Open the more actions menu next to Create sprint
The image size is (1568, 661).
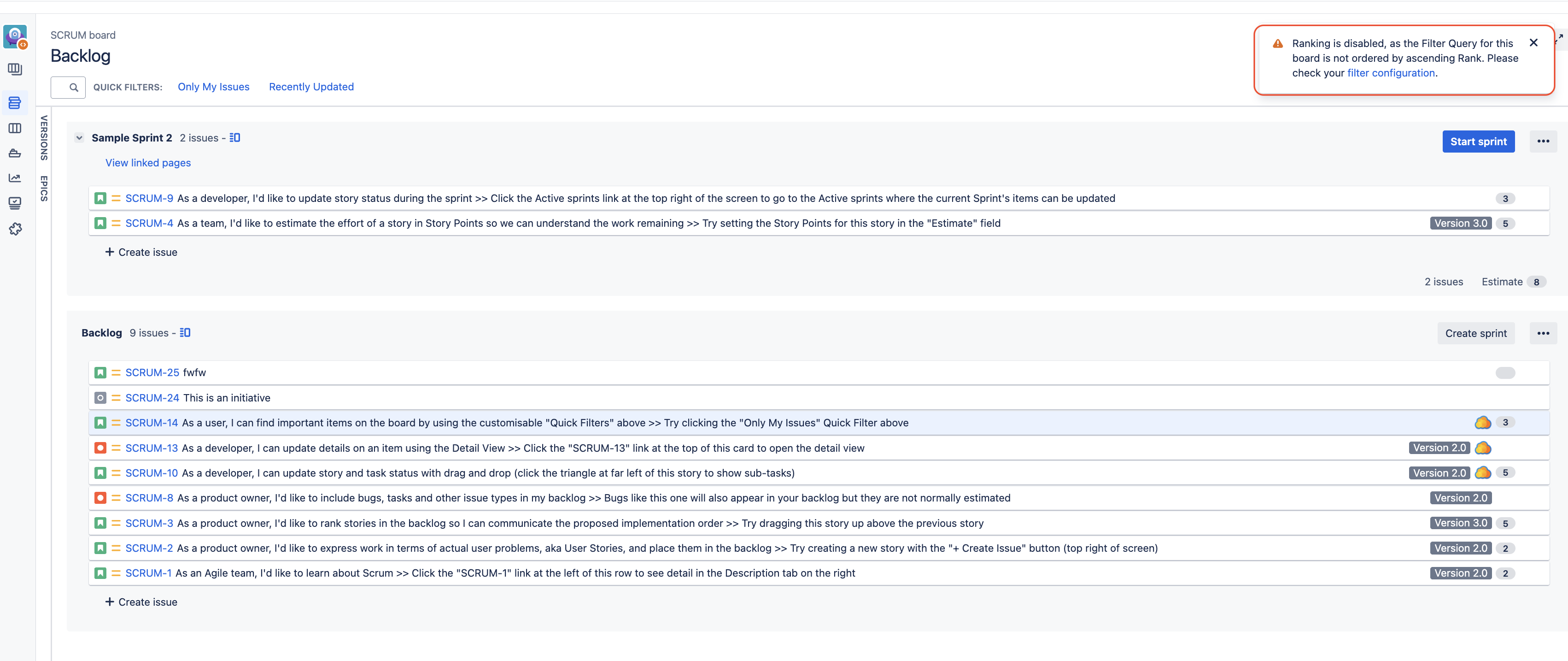1544,333
